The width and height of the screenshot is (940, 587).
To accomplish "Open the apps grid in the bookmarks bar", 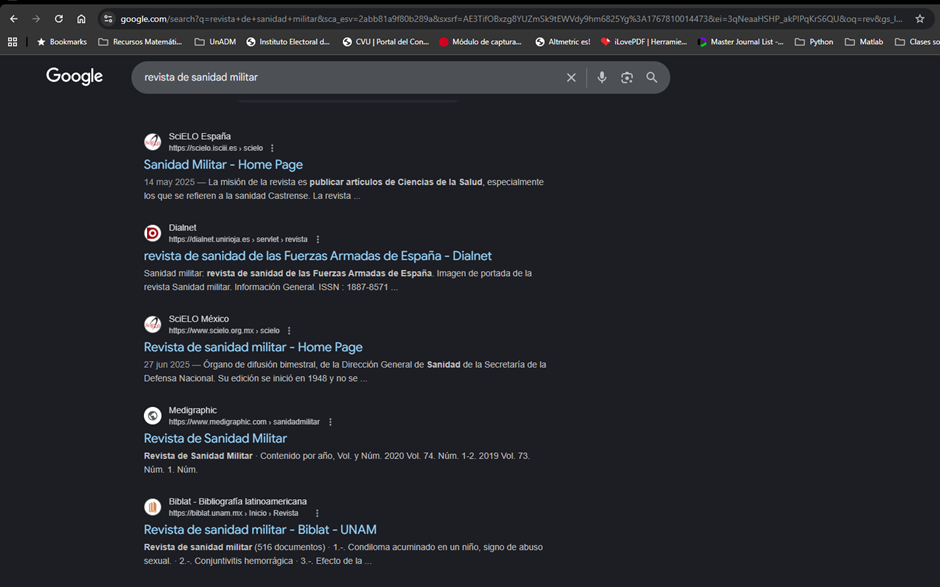I will [13, 42].
